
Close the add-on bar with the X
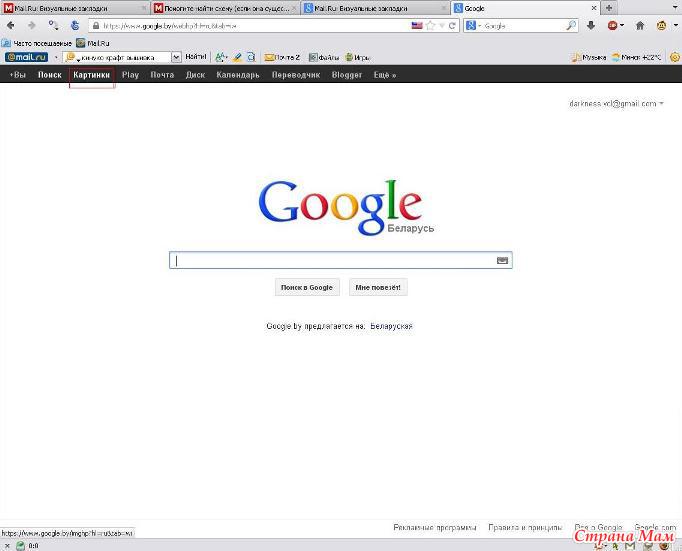pos(7,546)
